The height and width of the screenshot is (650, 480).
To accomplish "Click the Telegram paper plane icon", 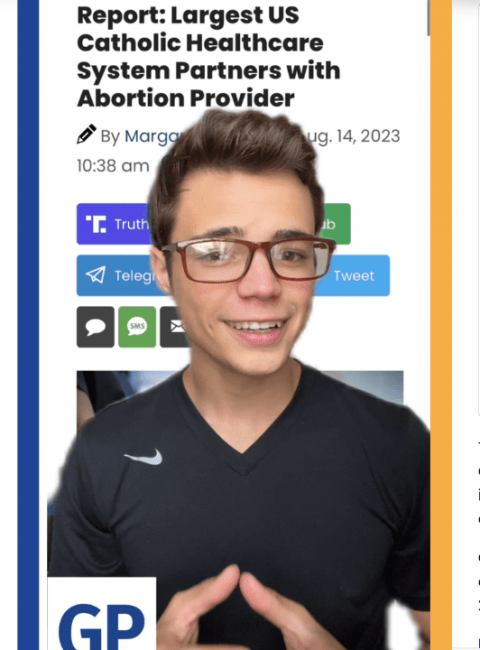I will [x=95, y=275].
